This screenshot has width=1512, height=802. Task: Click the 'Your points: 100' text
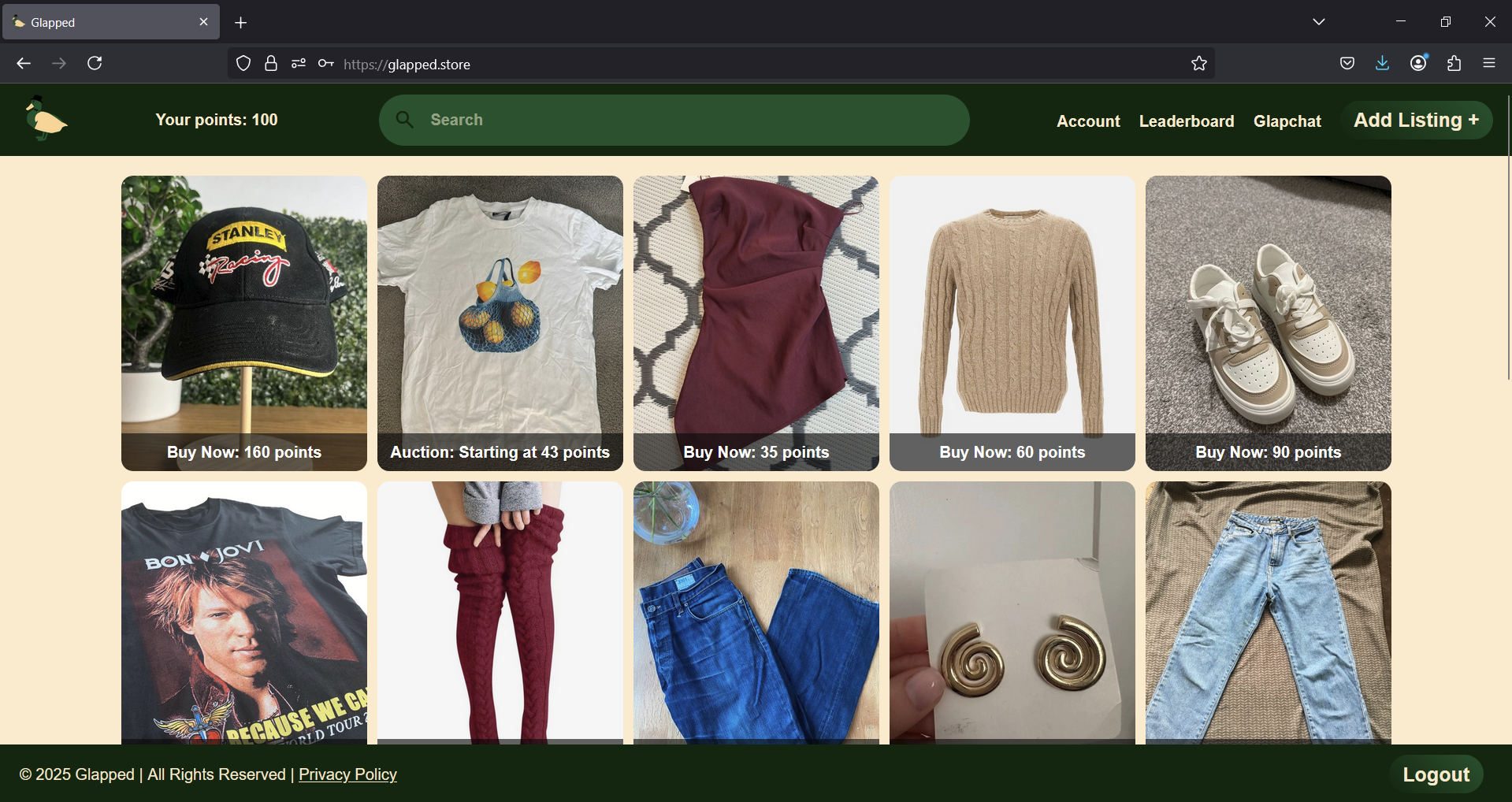217,120
